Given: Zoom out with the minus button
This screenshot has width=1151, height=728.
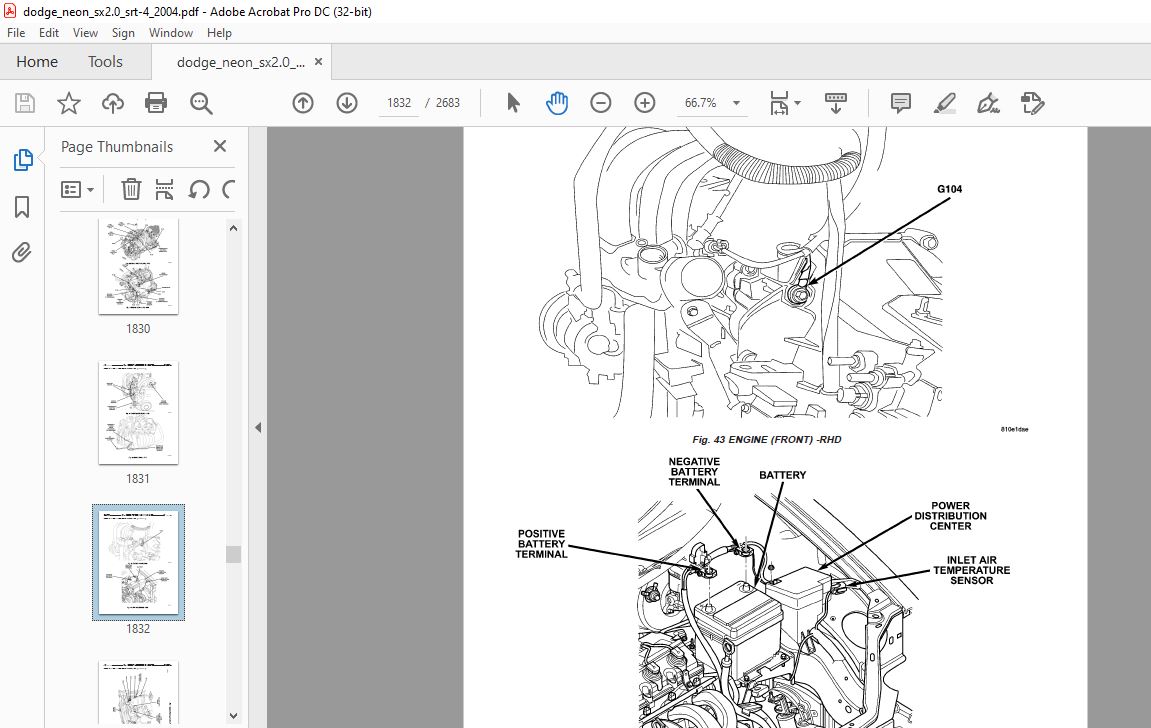Looking at the screenshot, I should tap(600, 103).
